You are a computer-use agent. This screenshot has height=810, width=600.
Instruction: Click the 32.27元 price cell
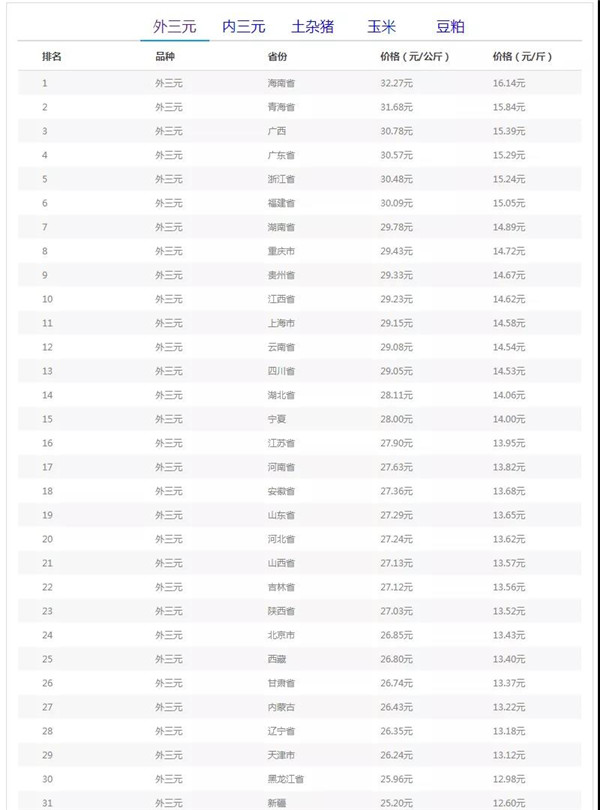(396, 83)
